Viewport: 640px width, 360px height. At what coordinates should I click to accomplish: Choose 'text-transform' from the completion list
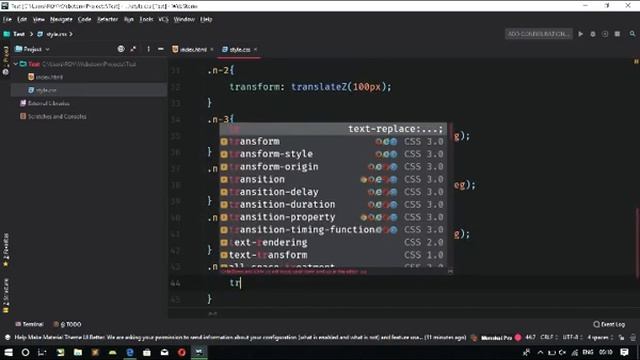click(x=333, y=255)
